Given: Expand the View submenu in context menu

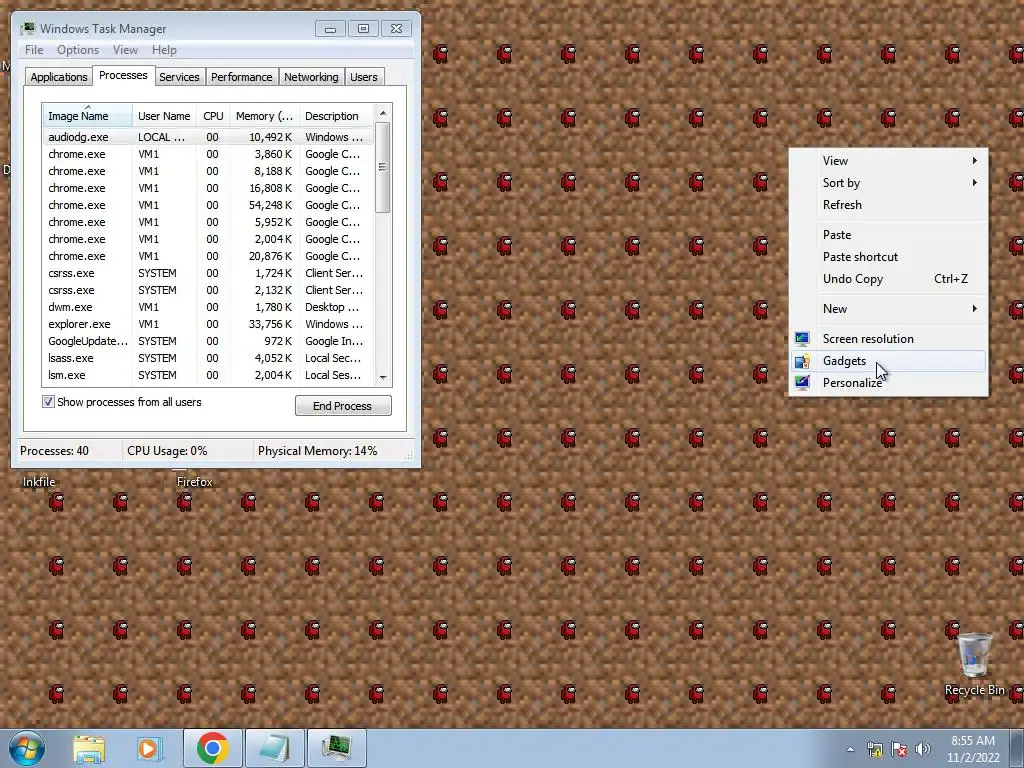Looking at the screenshot, I should pyautogui.click(x=889, y=161).
